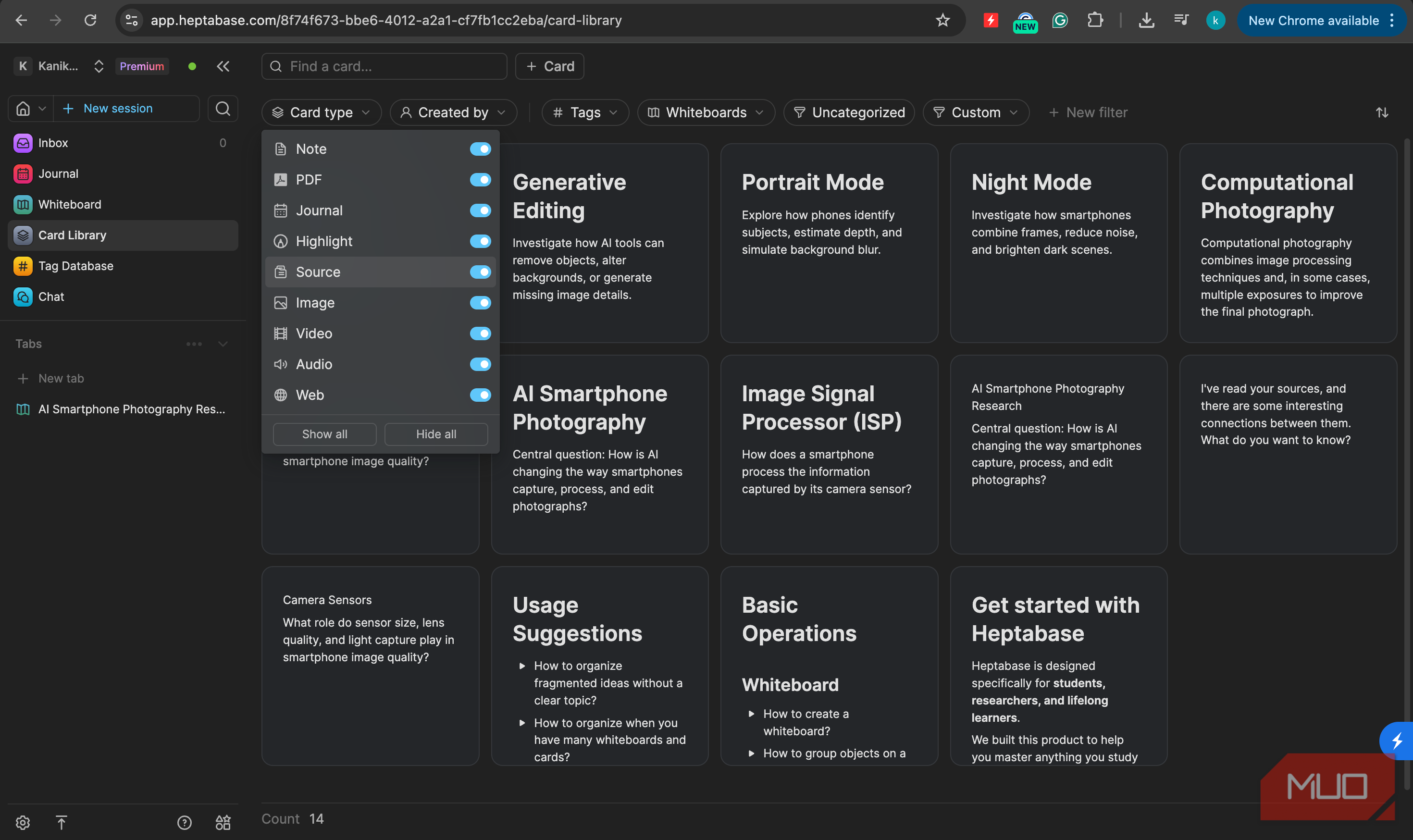The width and height of the screenshot is (1413, 840).
Task: Turn off the Source card type toggle
Action: point(480,272)
